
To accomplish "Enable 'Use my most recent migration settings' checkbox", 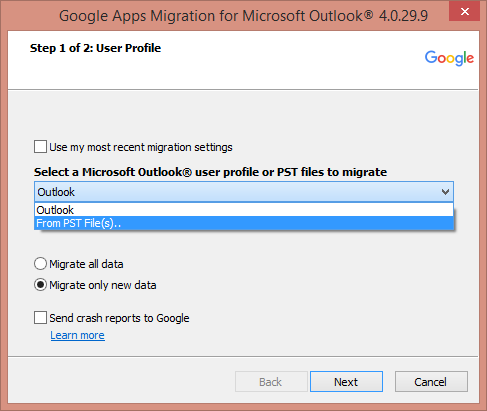I will click(40, 147).
